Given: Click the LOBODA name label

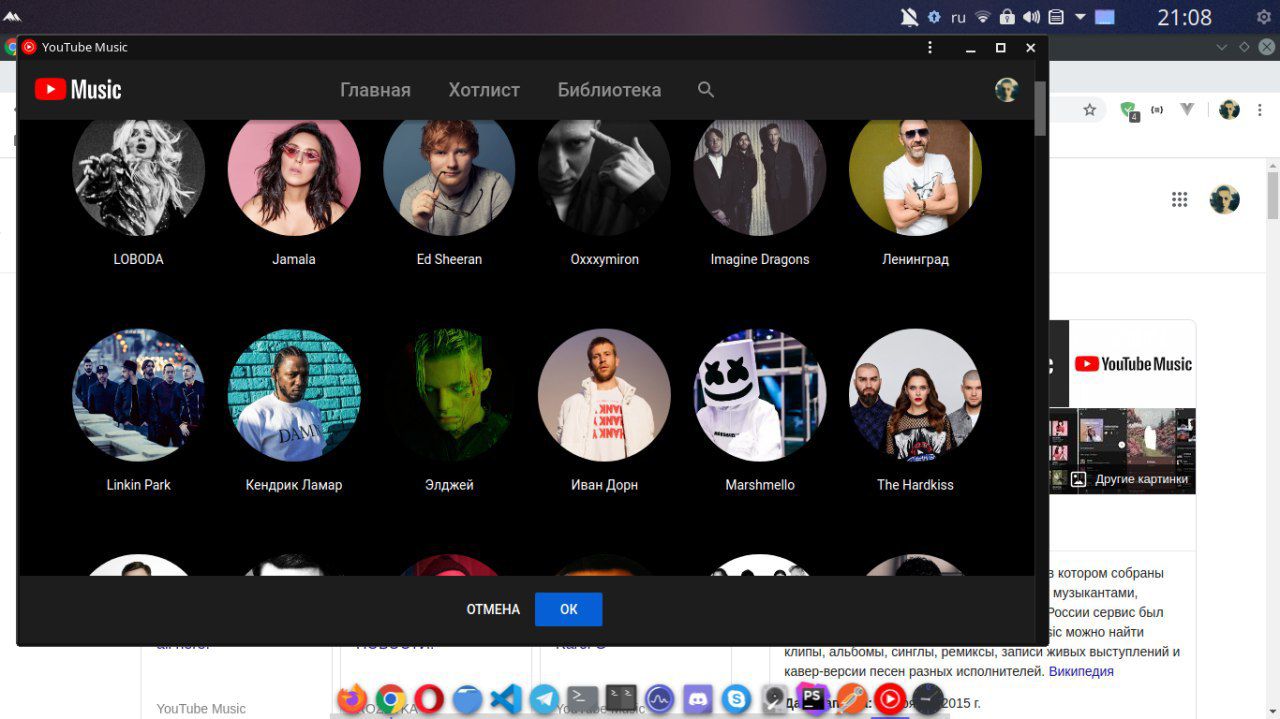Looking at the screenshot, I should [139, 259].
